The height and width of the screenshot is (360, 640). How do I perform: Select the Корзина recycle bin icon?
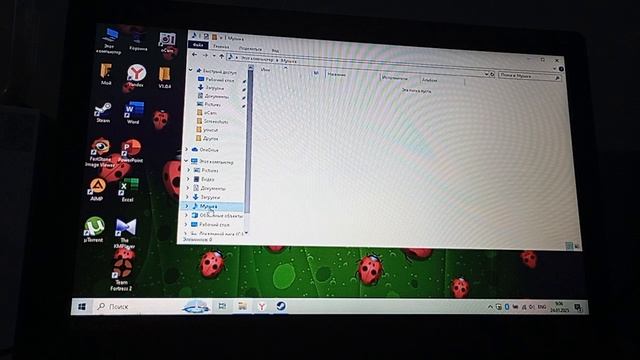(138, 41)
